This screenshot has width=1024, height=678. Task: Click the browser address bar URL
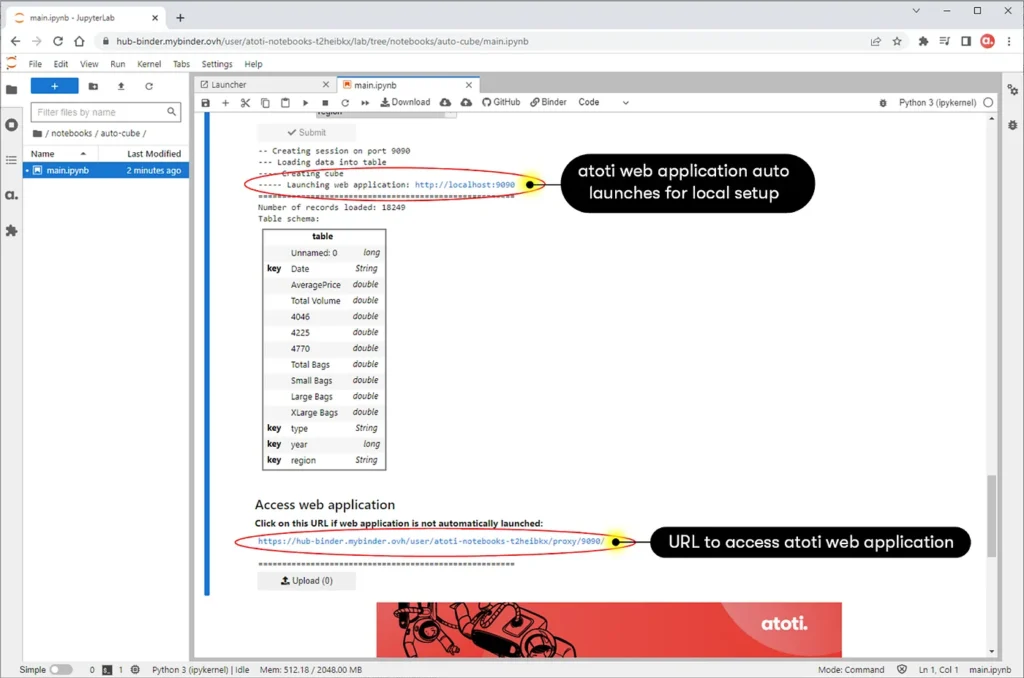tap(322, 41)
